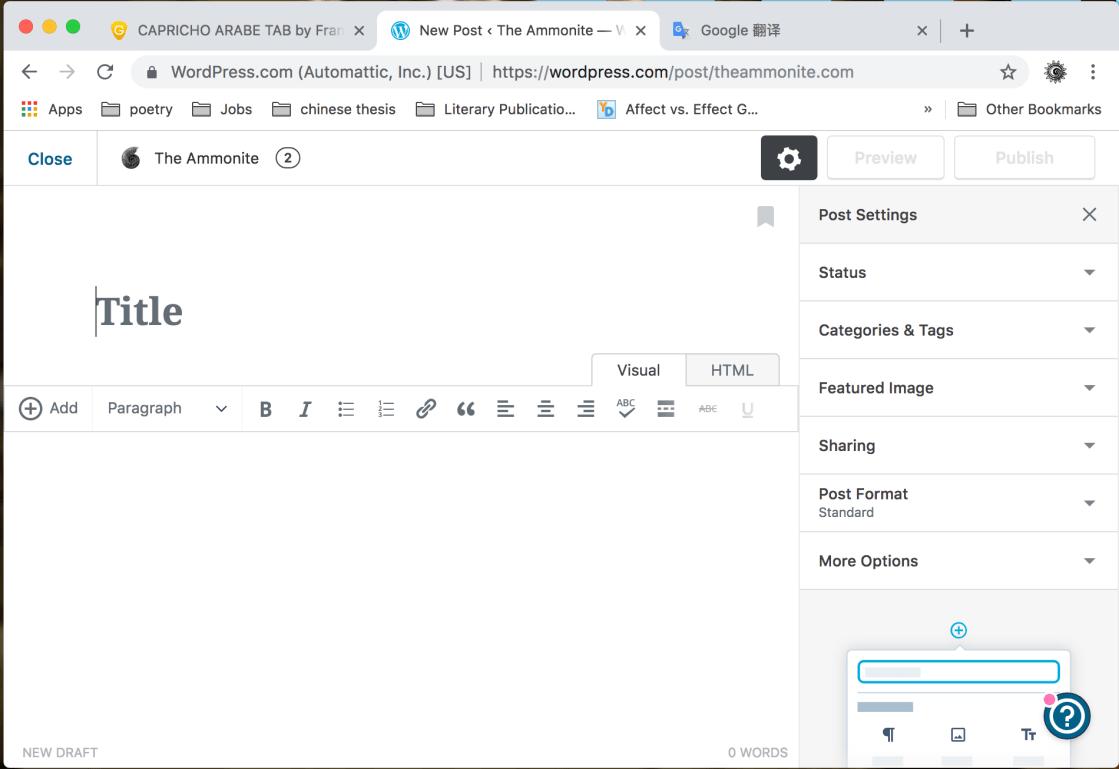This screenshot has width=1119, height=769.
Task: Click the Close link
Action: pyautogui.click(x=50, y=159)
